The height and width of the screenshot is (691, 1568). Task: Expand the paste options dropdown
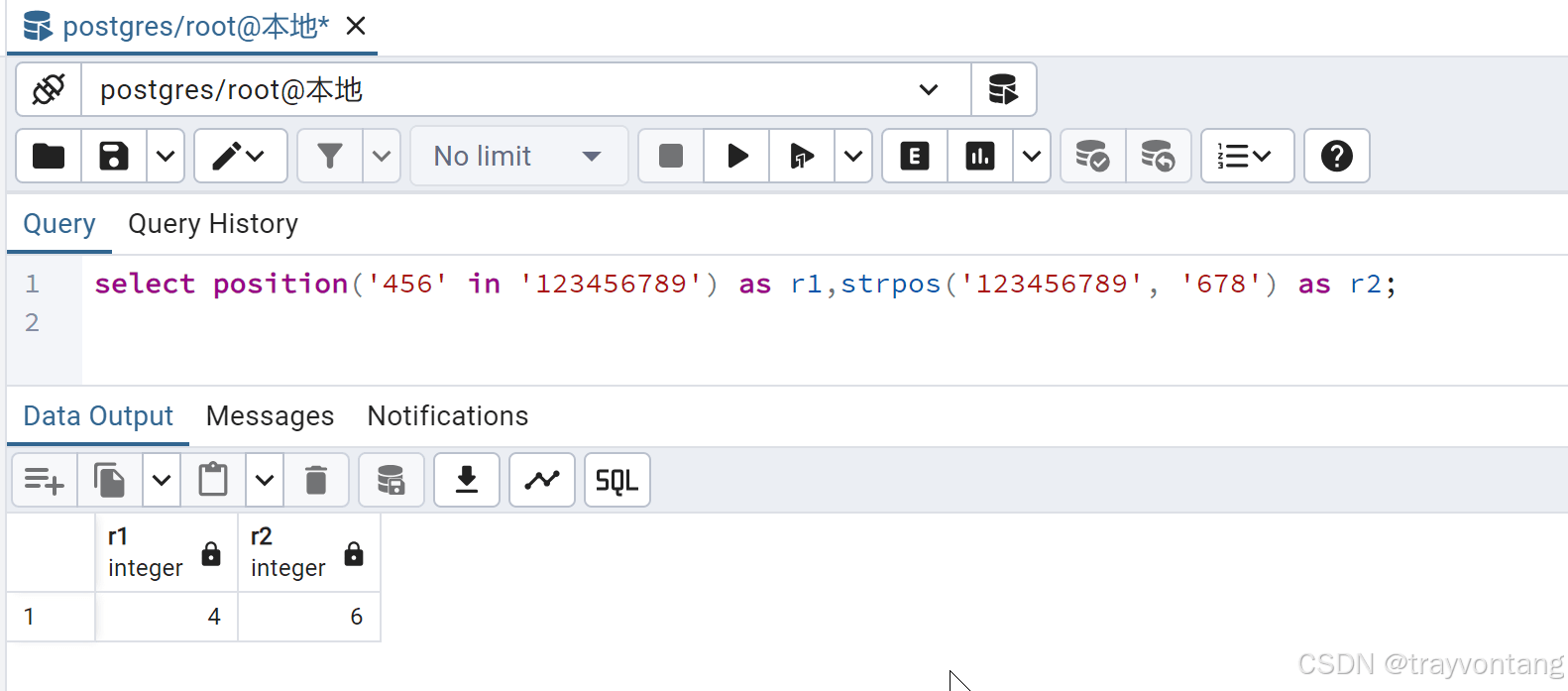coord(265,480)
